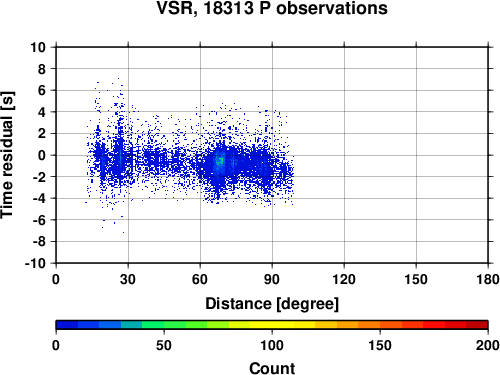This screenshot has height=375, width=500.
Task: Click the x-axis tick label 120
Action: [344, 279]
